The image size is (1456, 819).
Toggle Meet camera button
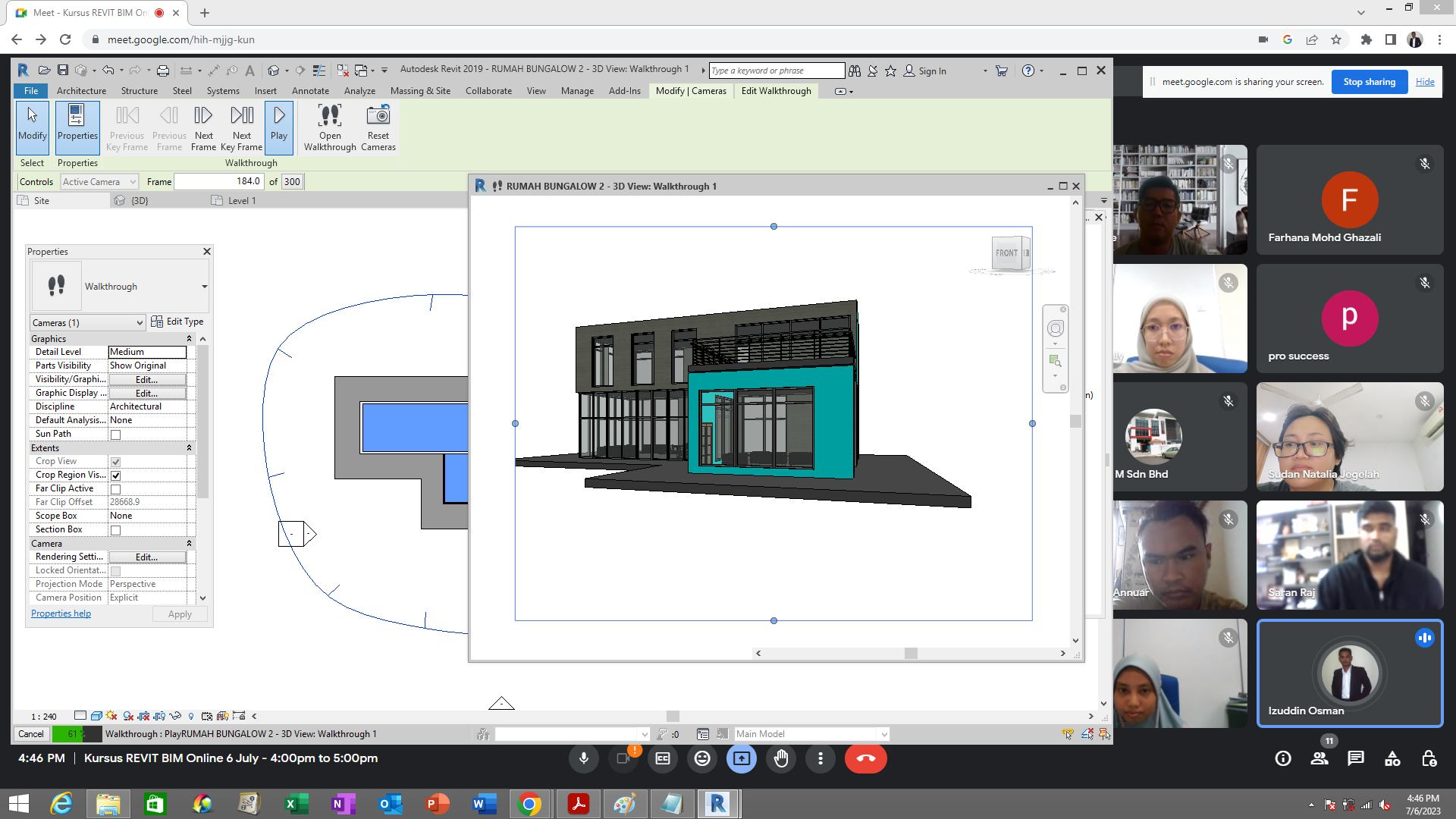[623, 758]
